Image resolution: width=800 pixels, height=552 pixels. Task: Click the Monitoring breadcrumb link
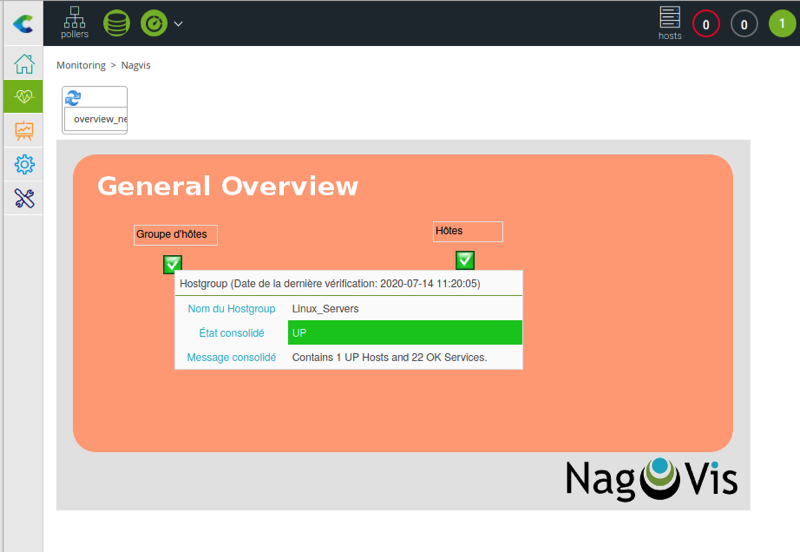[81, 65]
